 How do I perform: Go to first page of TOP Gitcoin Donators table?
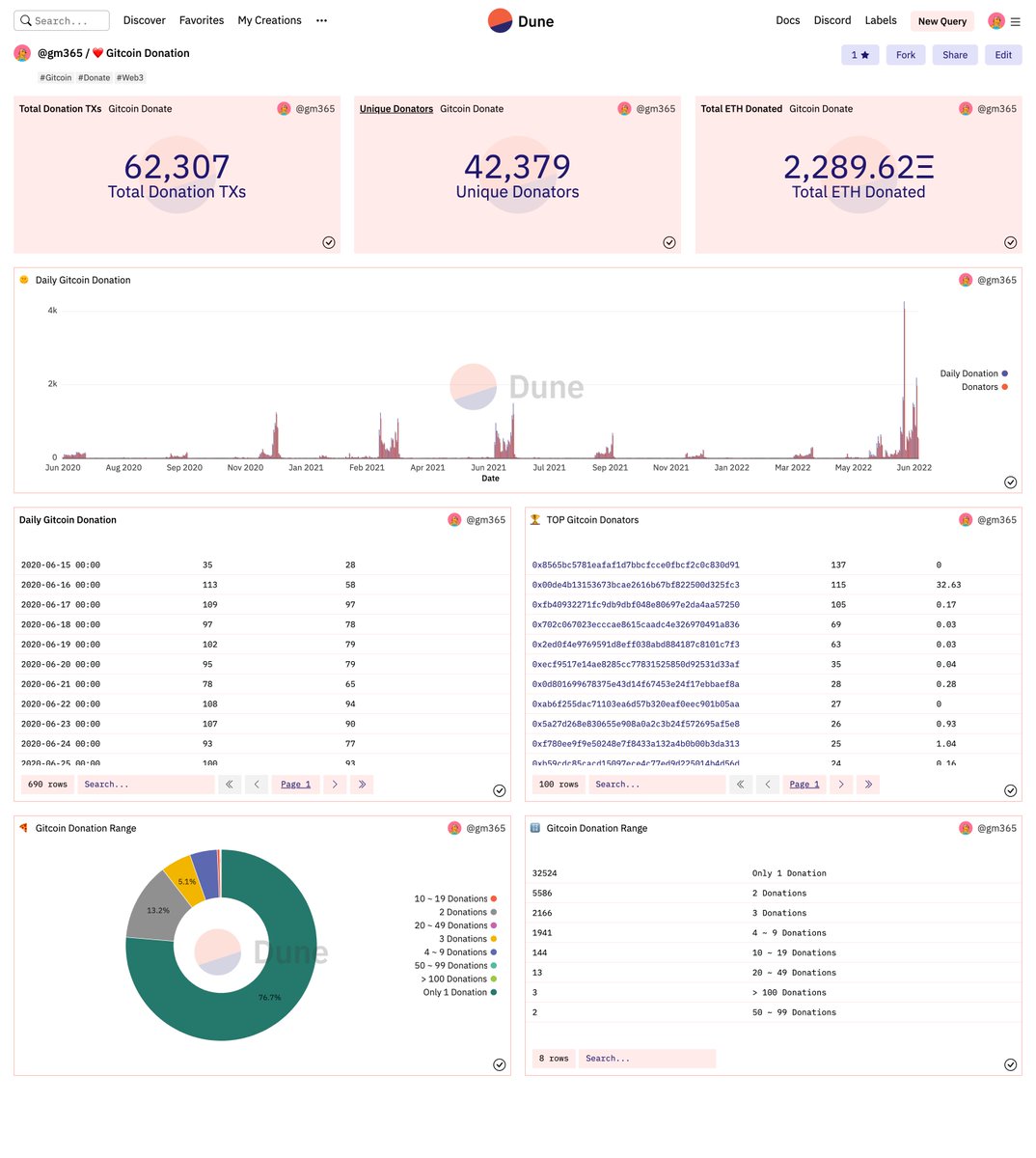tap(741, 785)
